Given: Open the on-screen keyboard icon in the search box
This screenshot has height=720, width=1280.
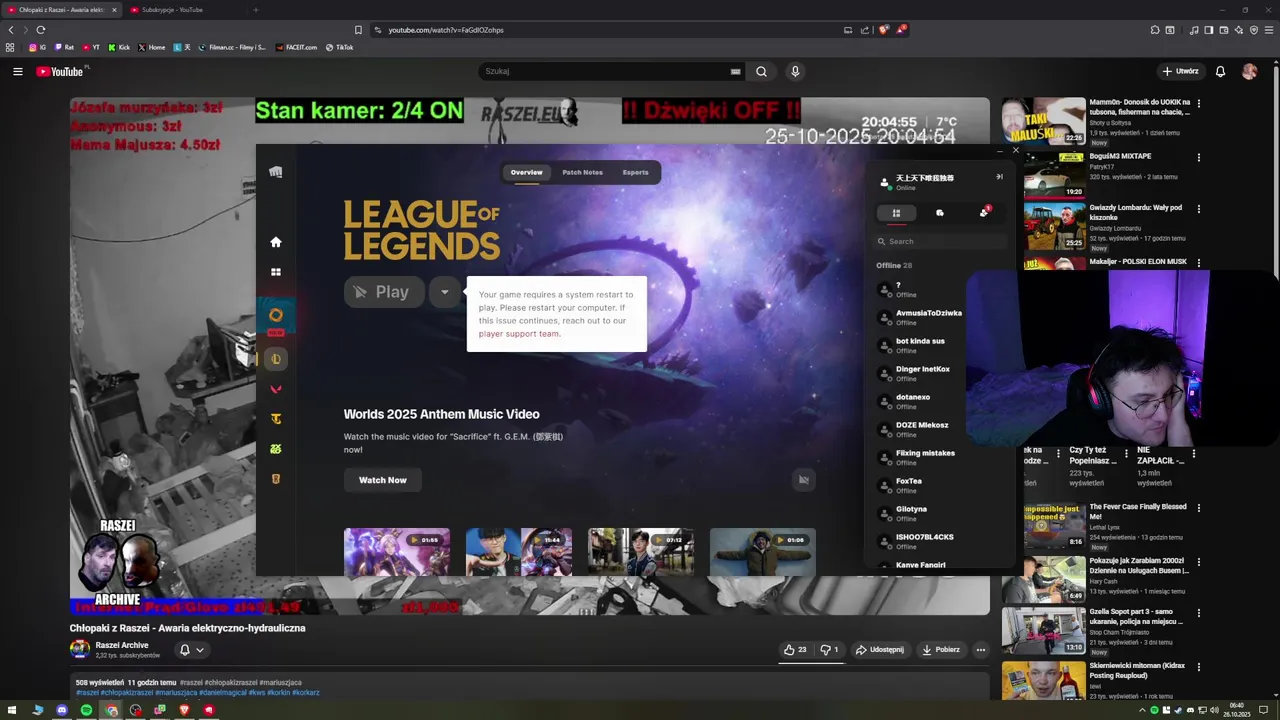Looking at the screenshot, I should [x=735, y=71].
